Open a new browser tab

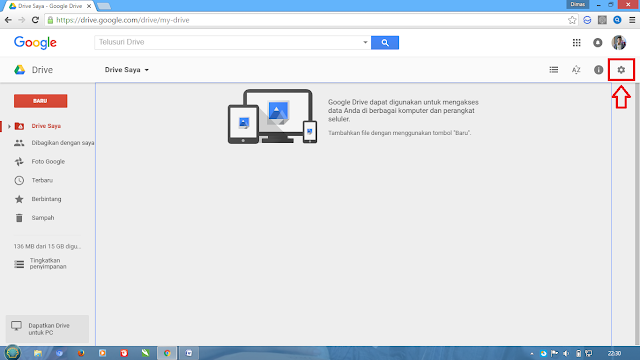point(104,6)
